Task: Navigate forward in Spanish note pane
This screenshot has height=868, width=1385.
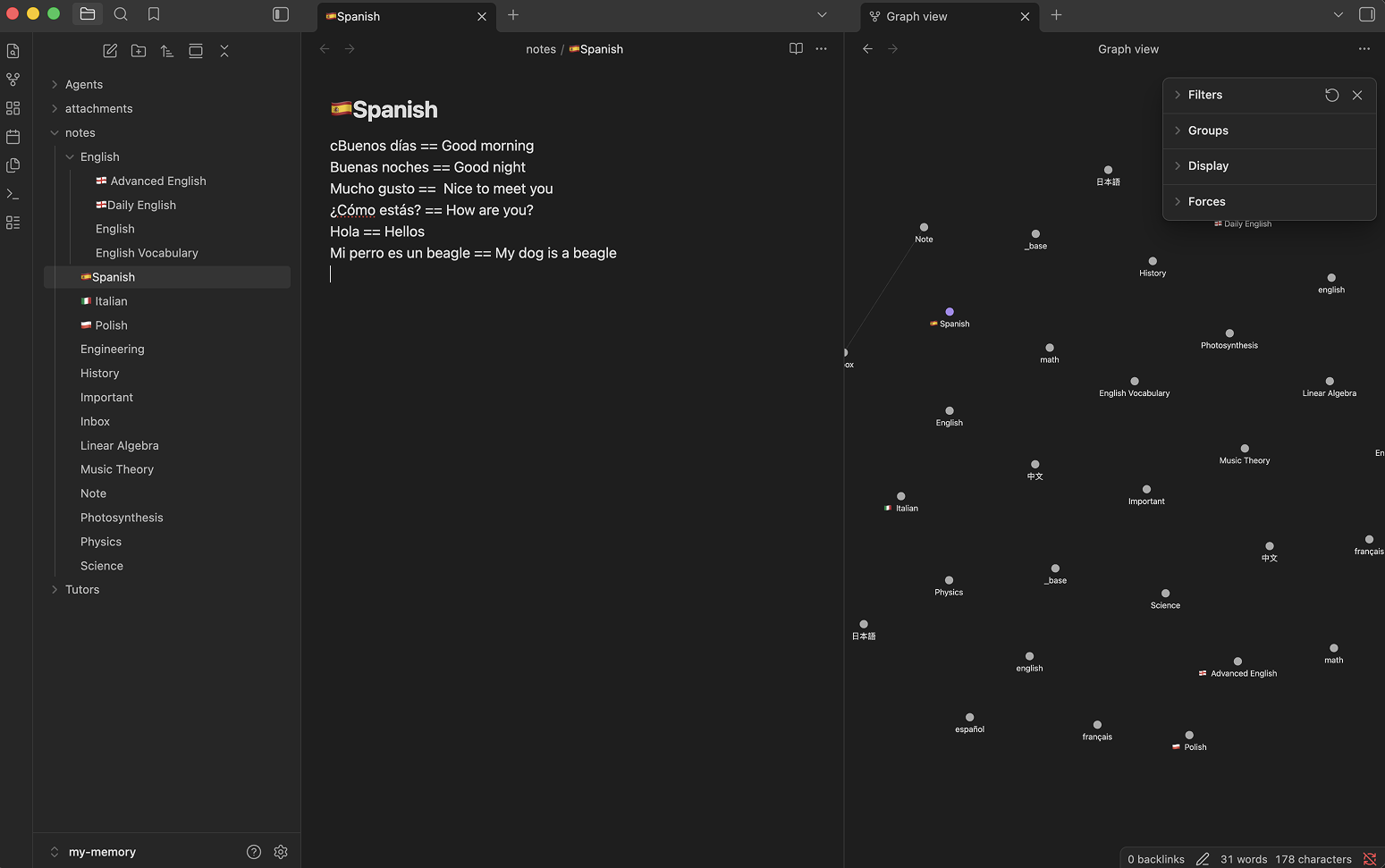Action: click(350, 49)
